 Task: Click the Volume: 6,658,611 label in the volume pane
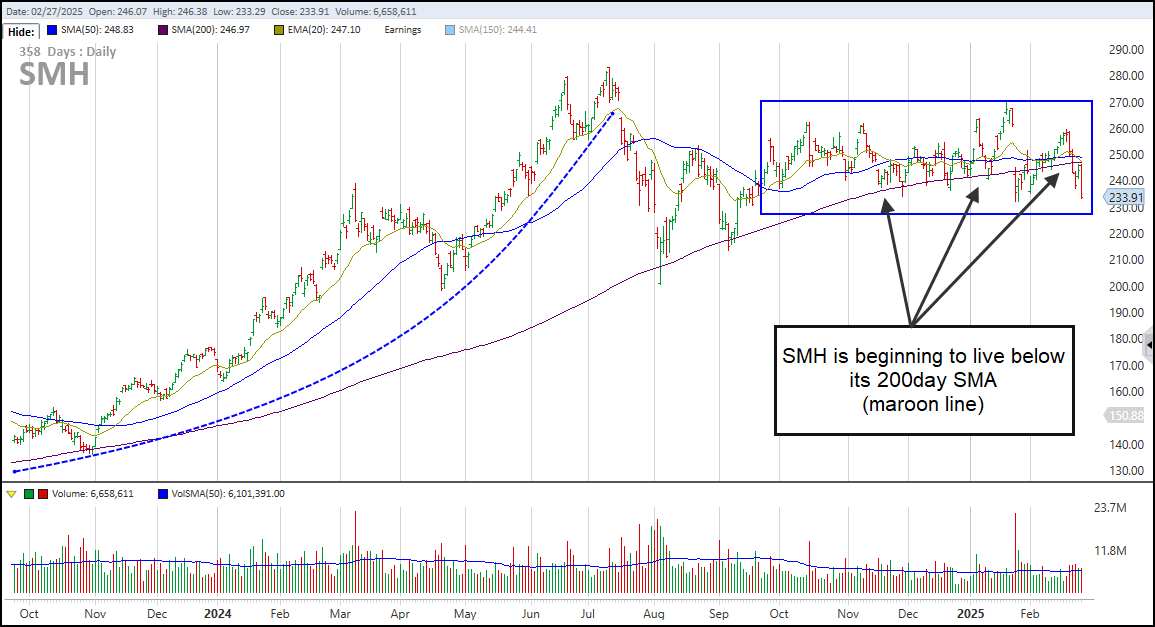(x=93, y=494)
